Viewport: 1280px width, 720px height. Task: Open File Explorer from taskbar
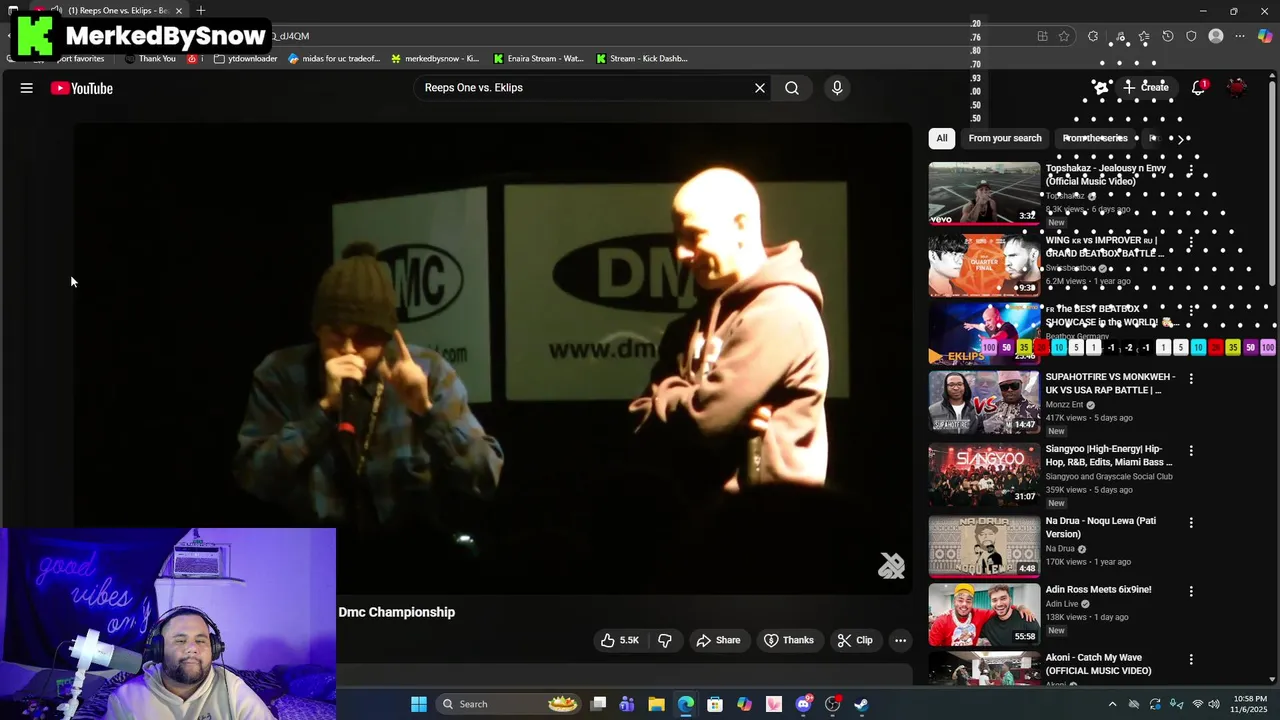pyautogui.click(x=656, y=704)
